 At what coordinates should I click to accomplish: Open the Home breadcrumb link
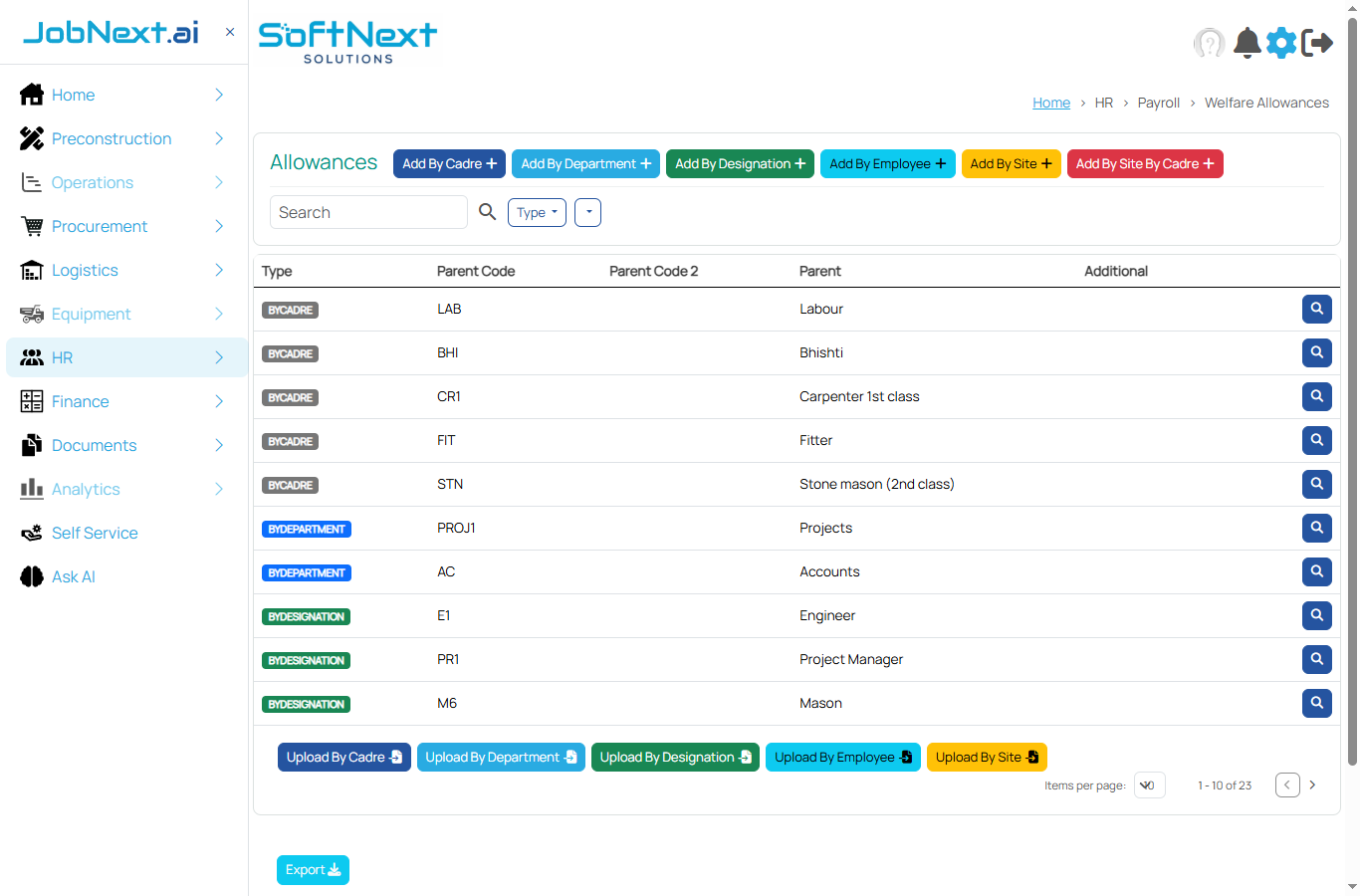pos(1051,102)
